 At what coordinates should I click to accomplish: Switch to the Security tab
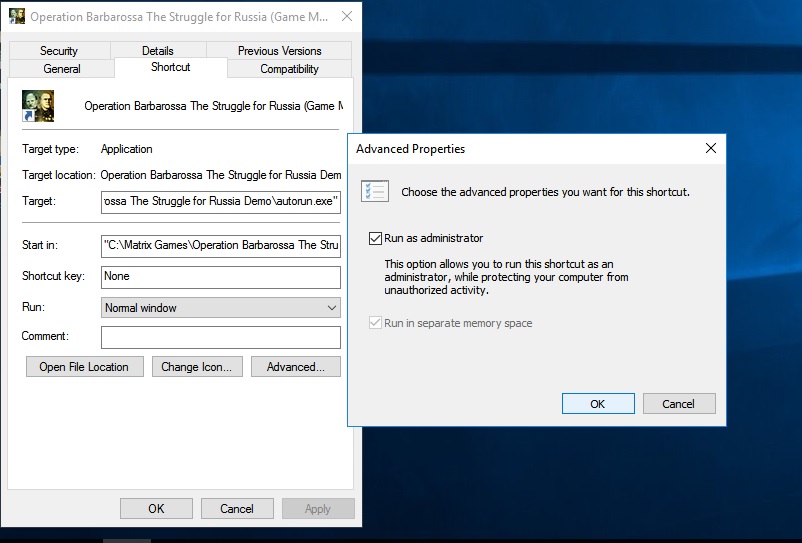click(59, 51)
